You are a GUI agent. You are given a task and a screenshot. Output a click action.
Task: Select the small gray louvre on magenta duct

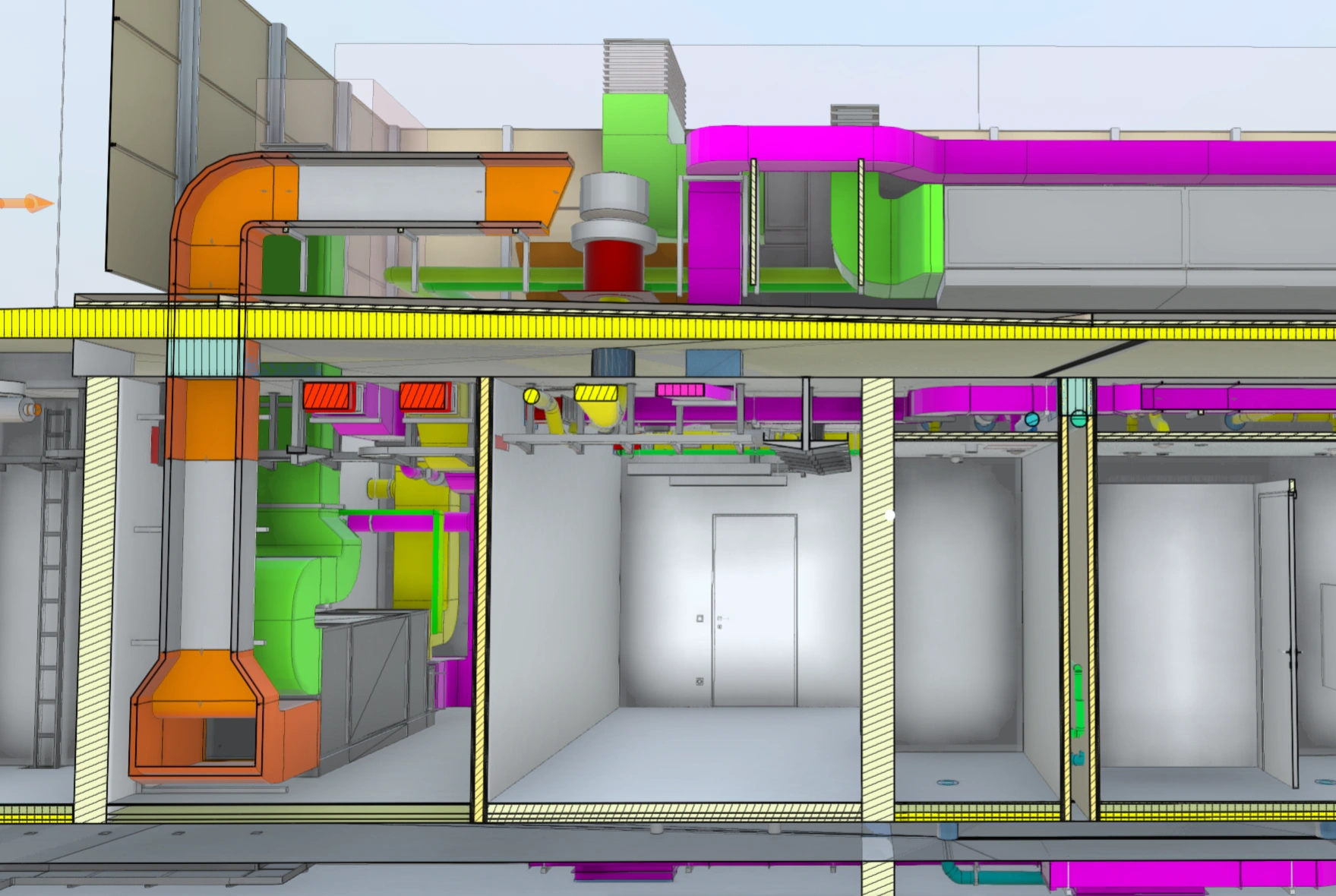pos(854,115)
